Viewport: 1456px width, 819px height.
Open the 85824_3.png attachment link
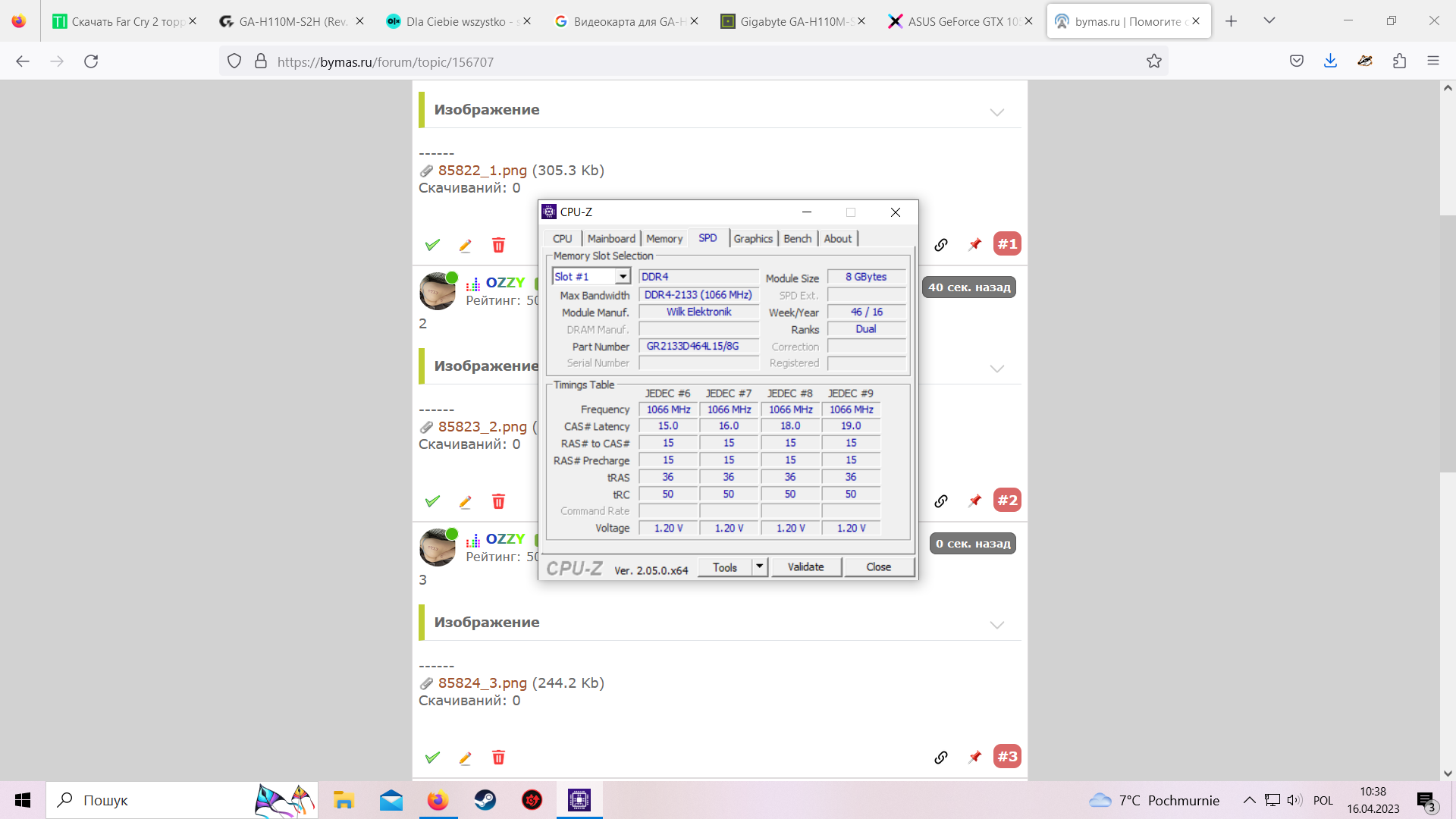pos(482,683)
